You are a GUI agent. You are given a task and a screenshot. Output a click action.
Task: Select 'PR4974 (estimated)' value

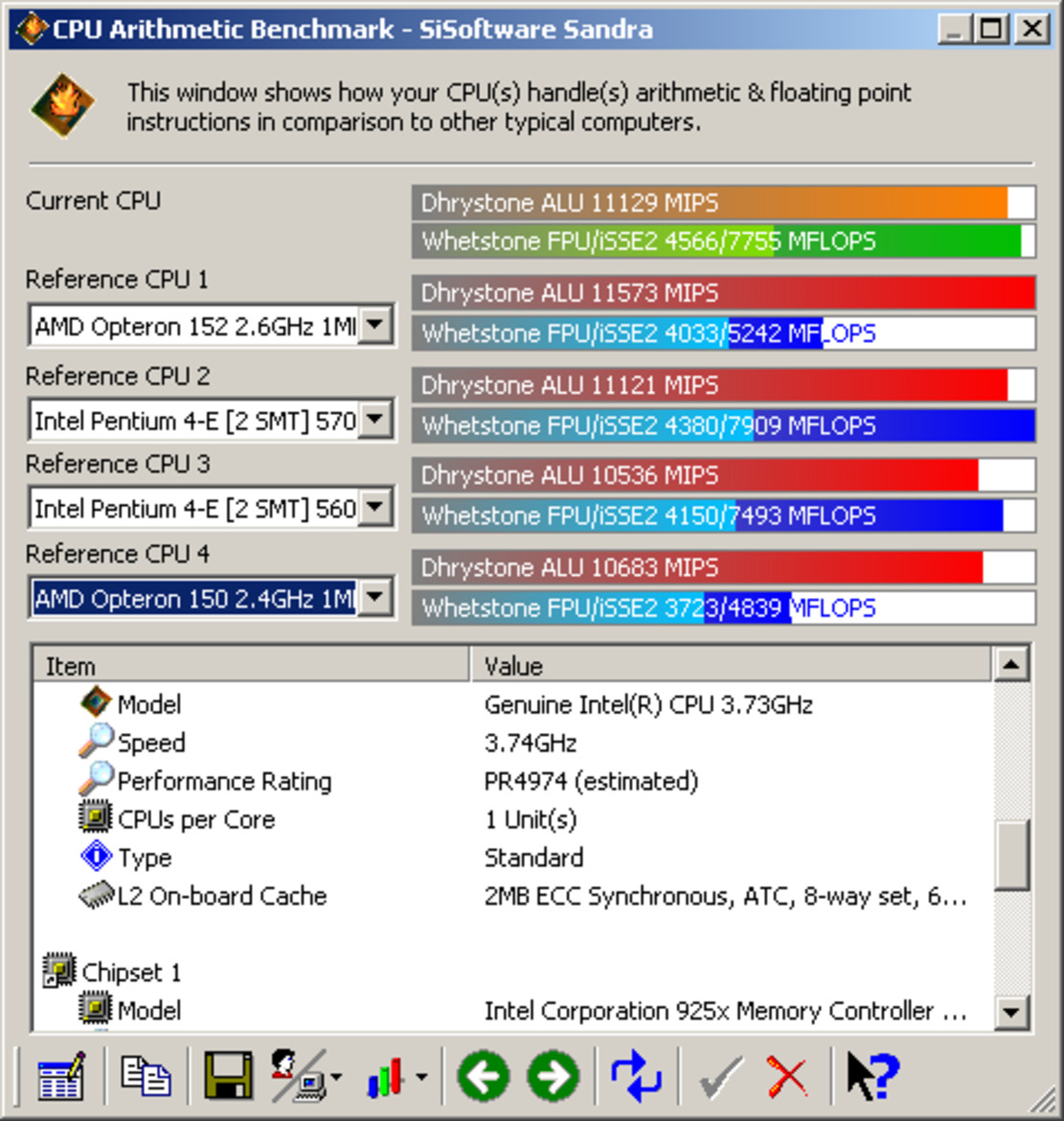point(591,782)
